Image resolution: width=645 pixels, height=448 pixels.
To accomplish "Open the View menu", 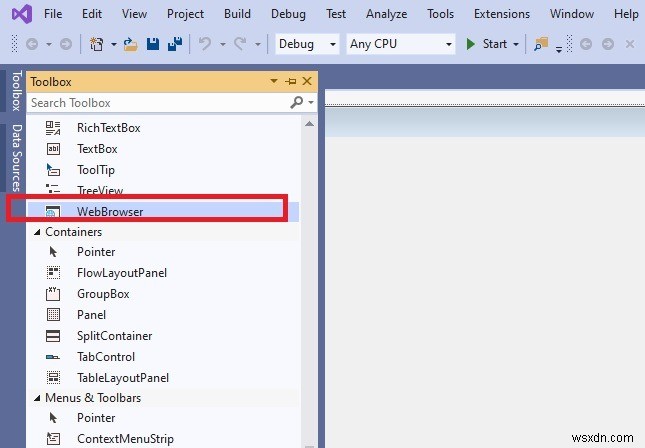I will pos(134,14).
